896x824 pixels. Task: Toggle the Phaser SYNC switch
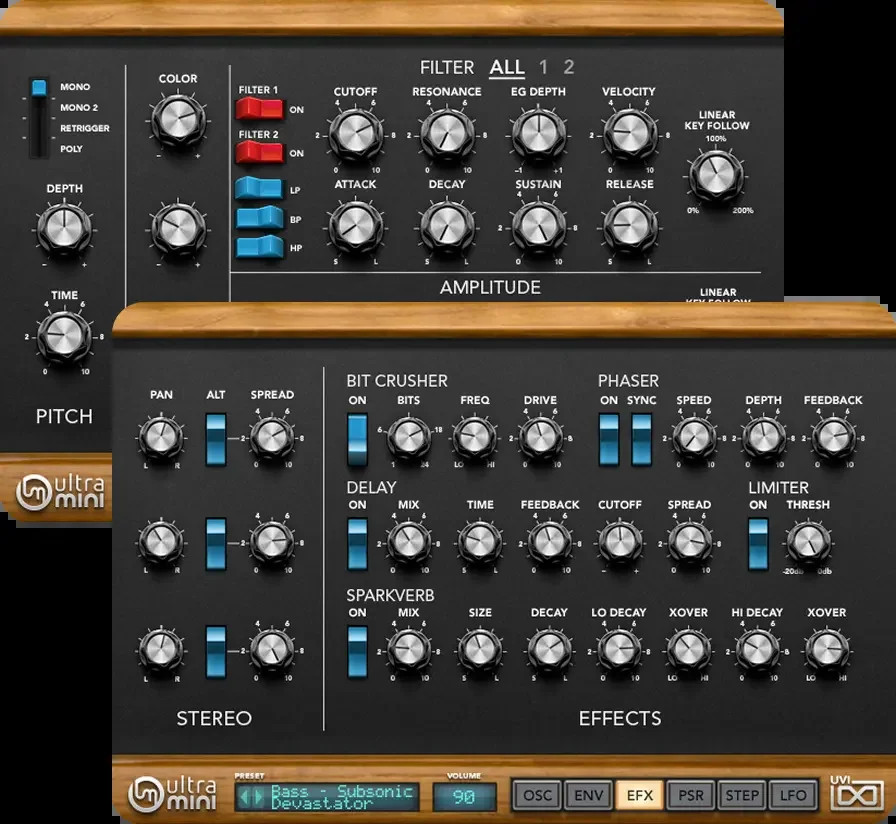pos(641,440)
